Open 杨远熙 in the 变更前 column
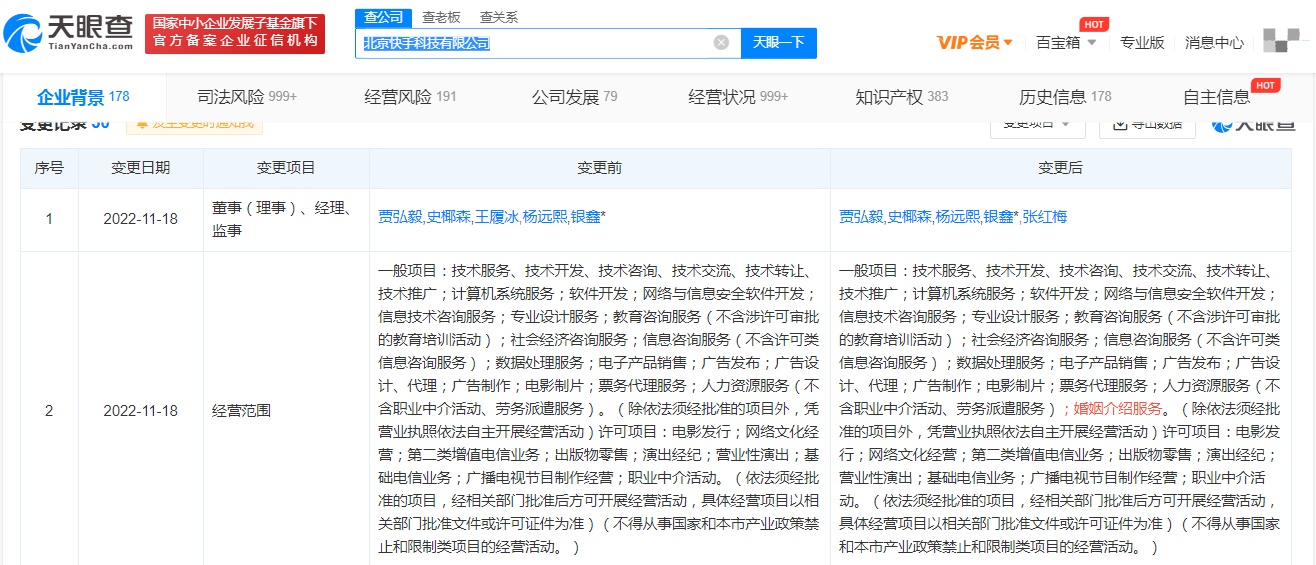 545,217
